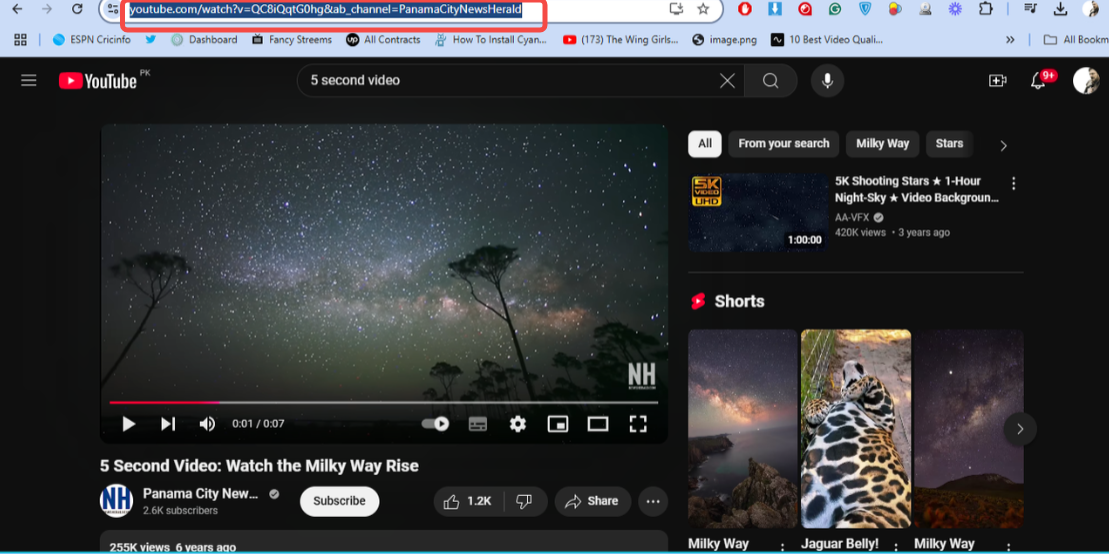This screenshot has height=554, width=1109.
Task: Open the Dashboard bookmark
Action: point(204,40)
